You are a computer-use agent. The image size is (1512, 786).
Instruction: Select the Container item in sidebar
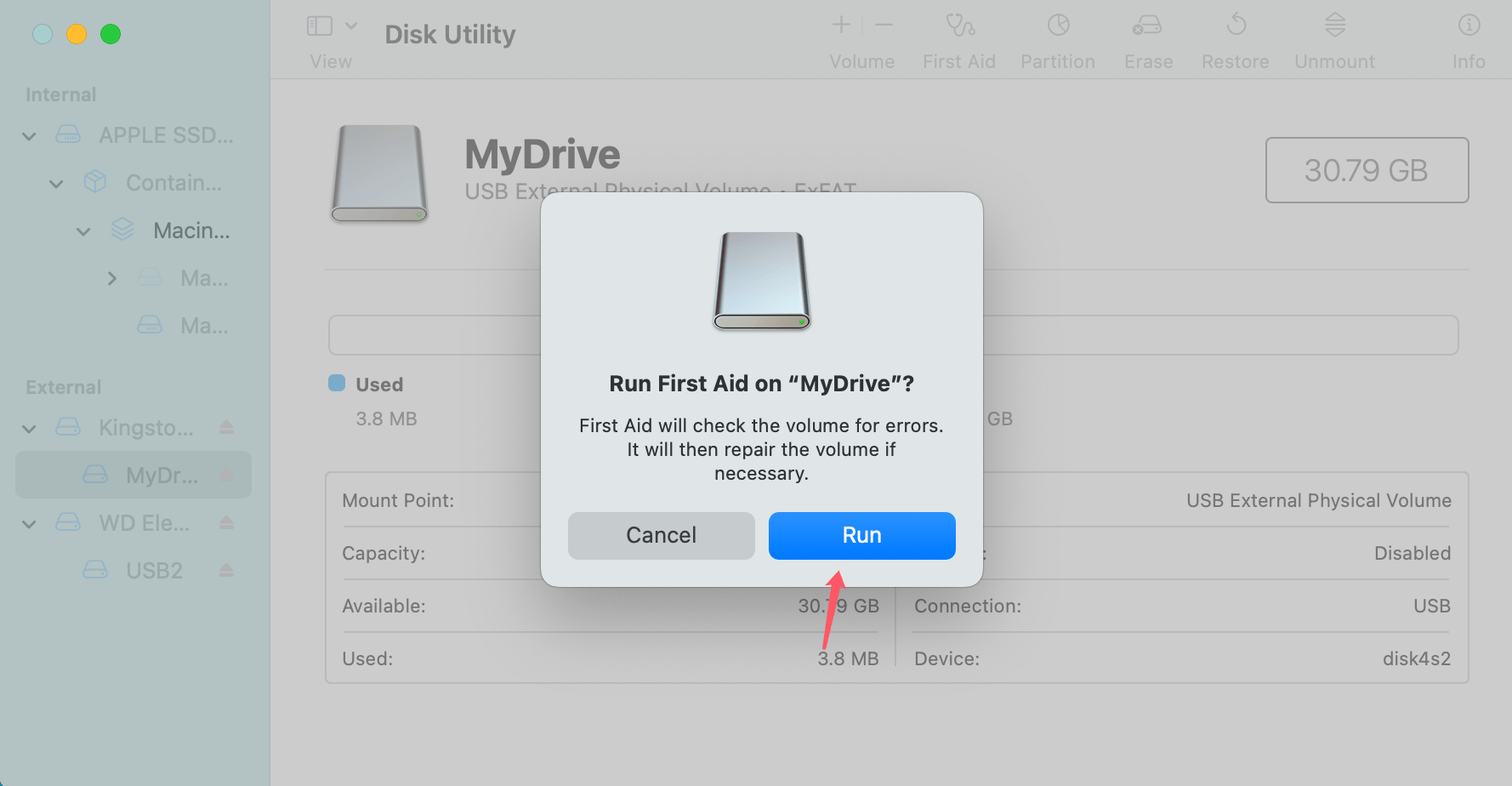pyautogui.click(x=174, y=182)
